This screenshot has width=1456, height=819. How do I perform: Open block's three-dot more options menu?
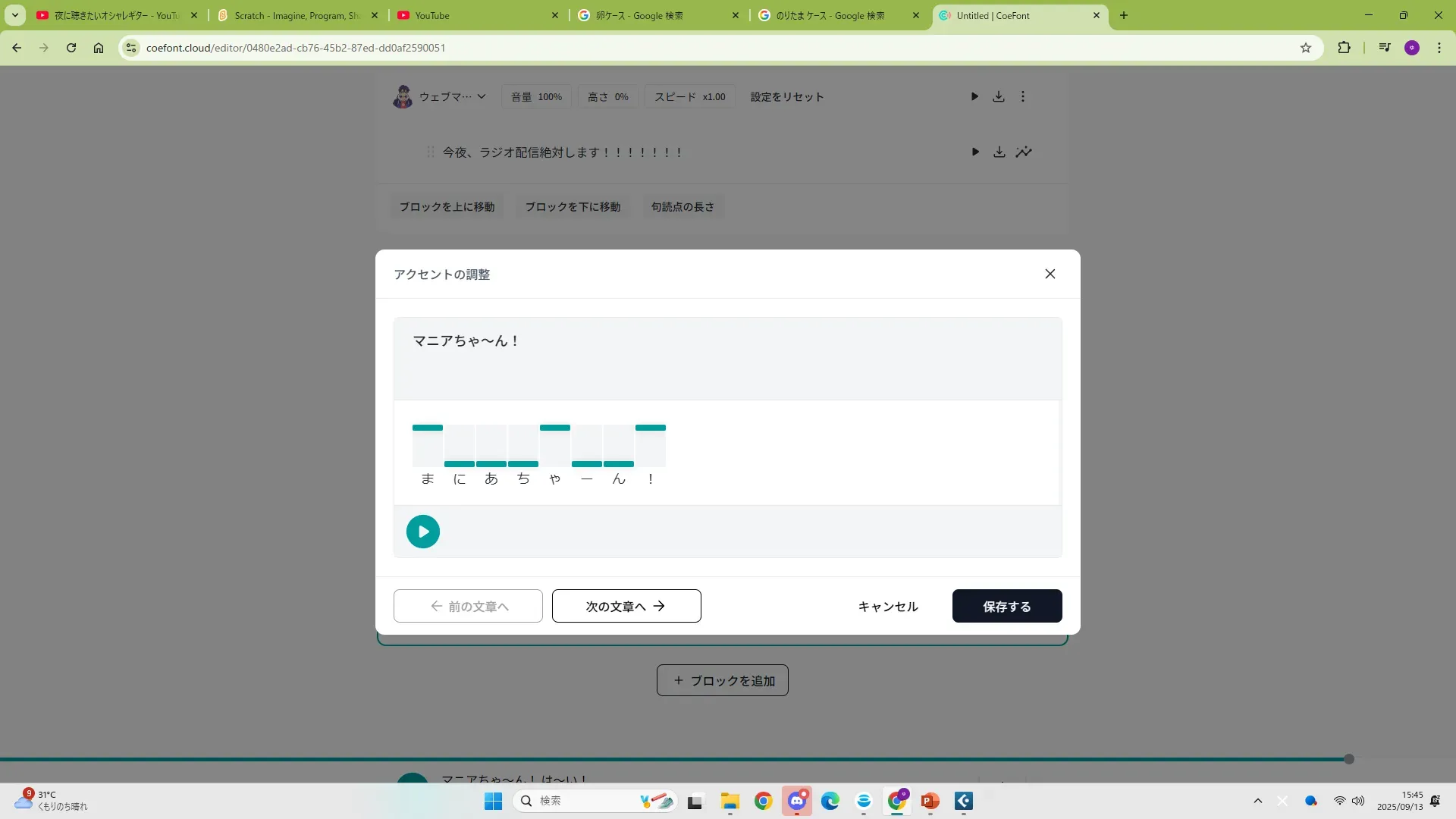point(1022,96)
